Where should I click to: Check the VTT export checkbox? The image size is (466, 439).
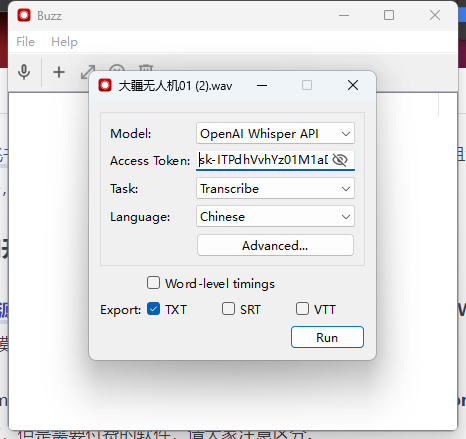302,309
